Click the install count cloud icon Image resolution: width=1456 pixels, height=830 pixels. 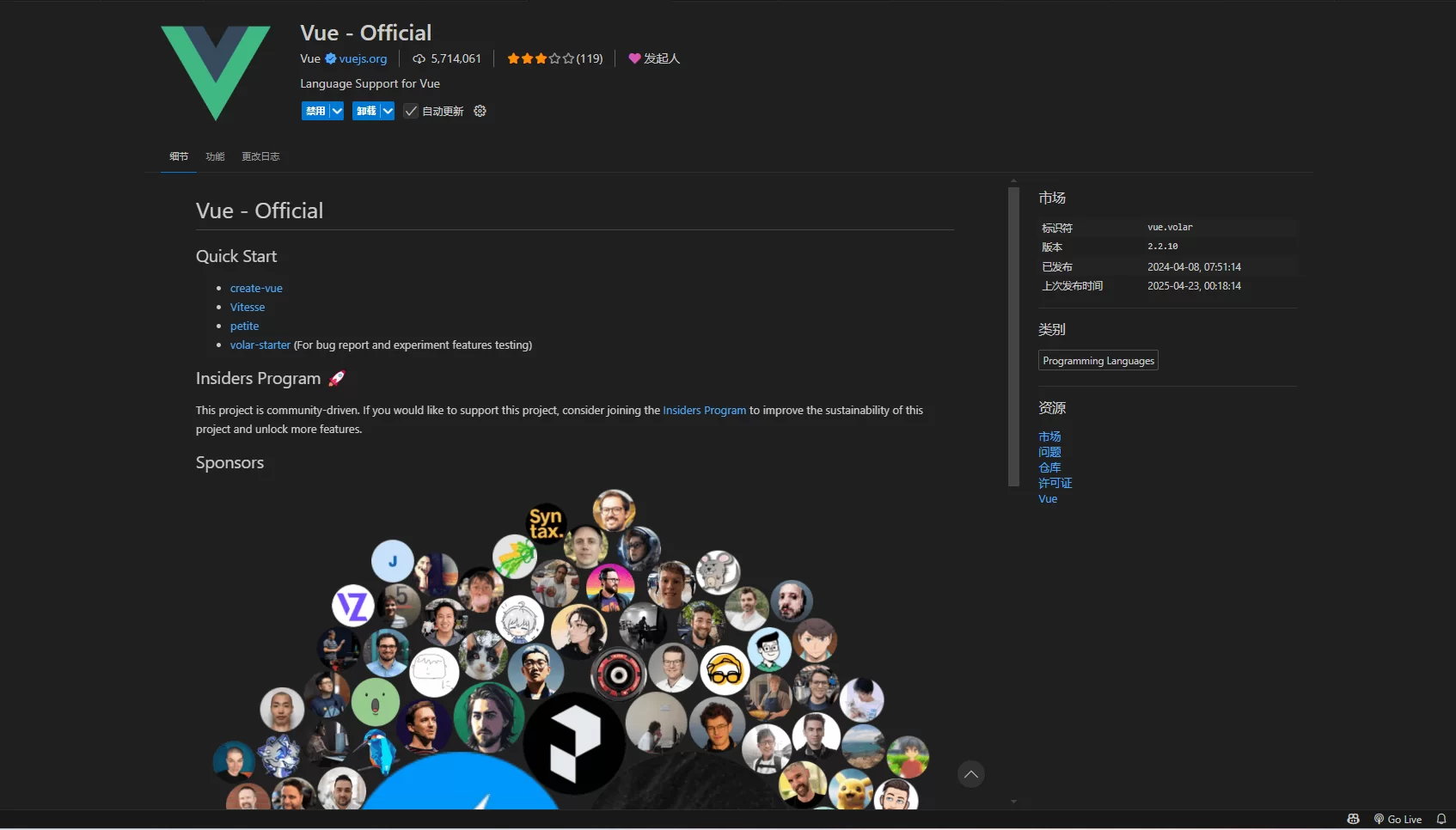click(x=419, y=58)
